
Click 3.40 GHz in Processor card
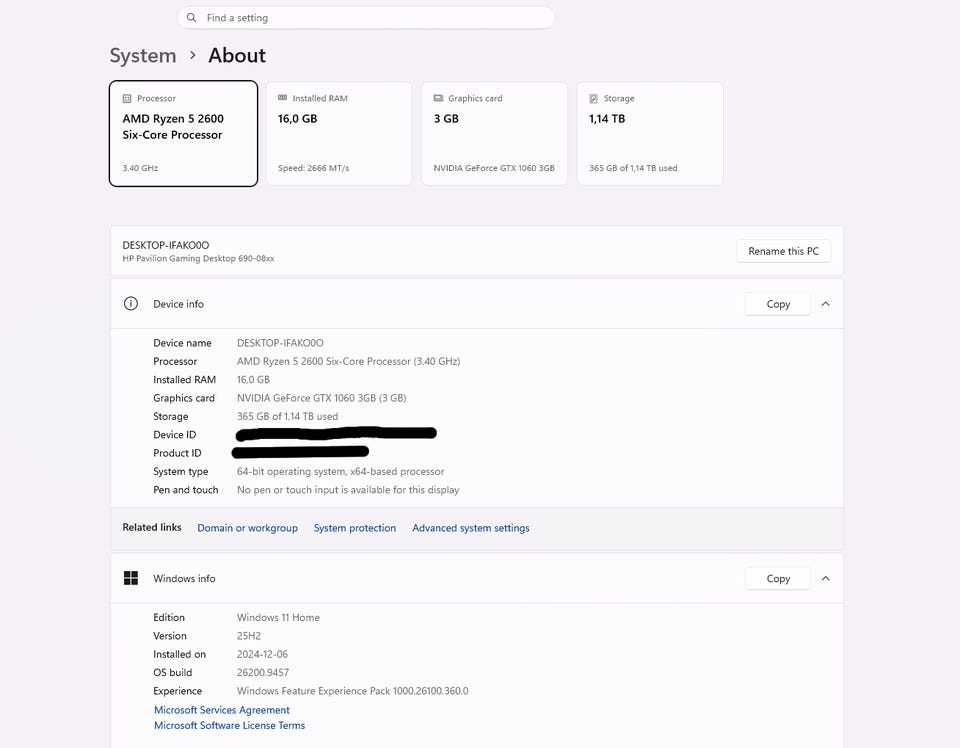[x=140, y=168]
